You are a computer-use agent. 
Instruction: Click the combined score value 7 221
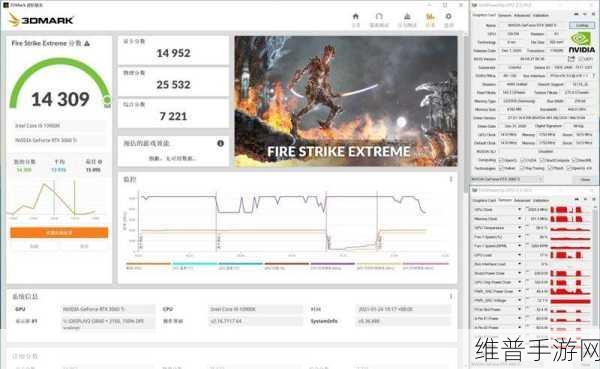pos(173,116)
